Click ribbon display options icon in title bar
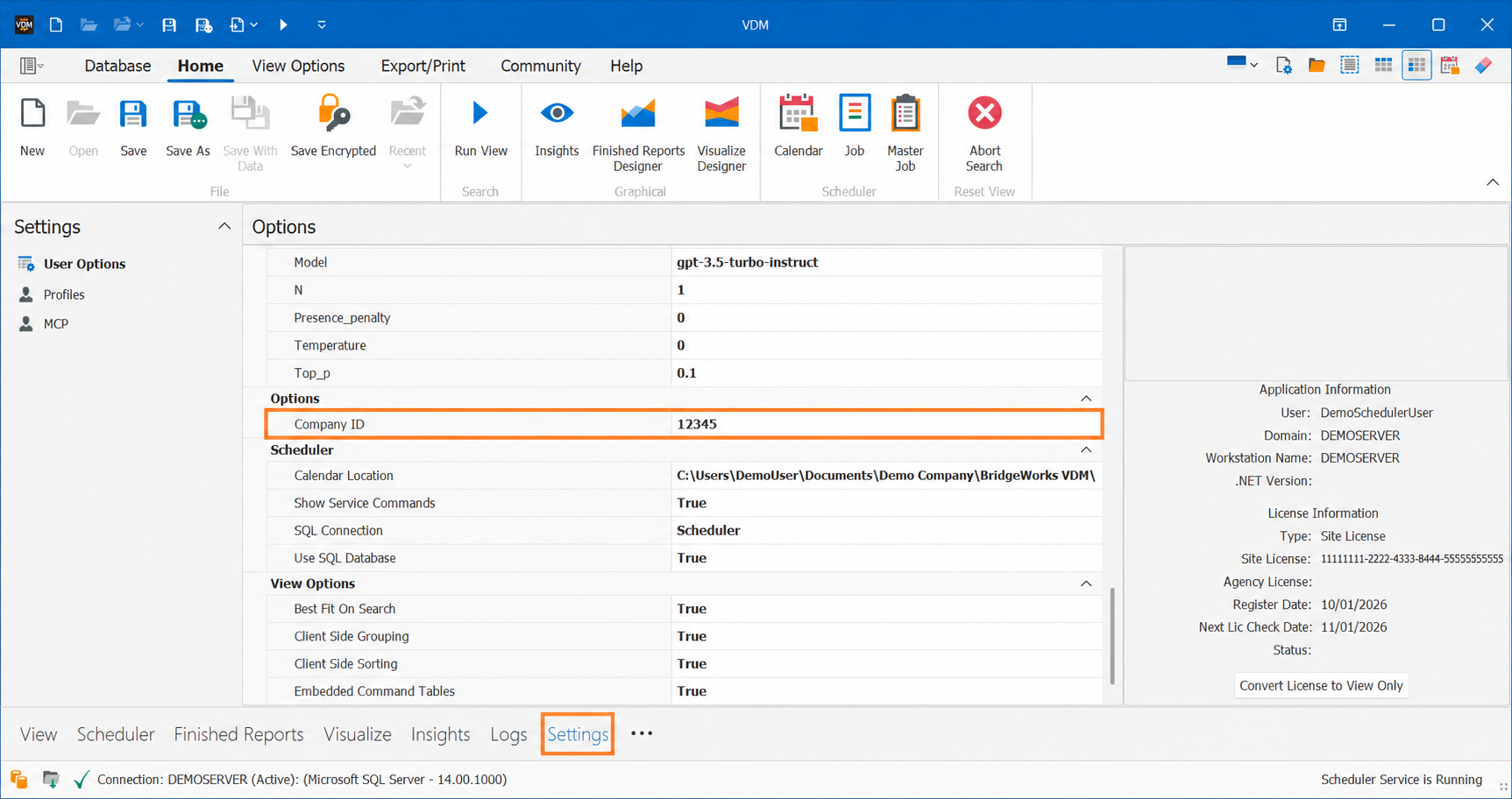 coord(1339,25)
